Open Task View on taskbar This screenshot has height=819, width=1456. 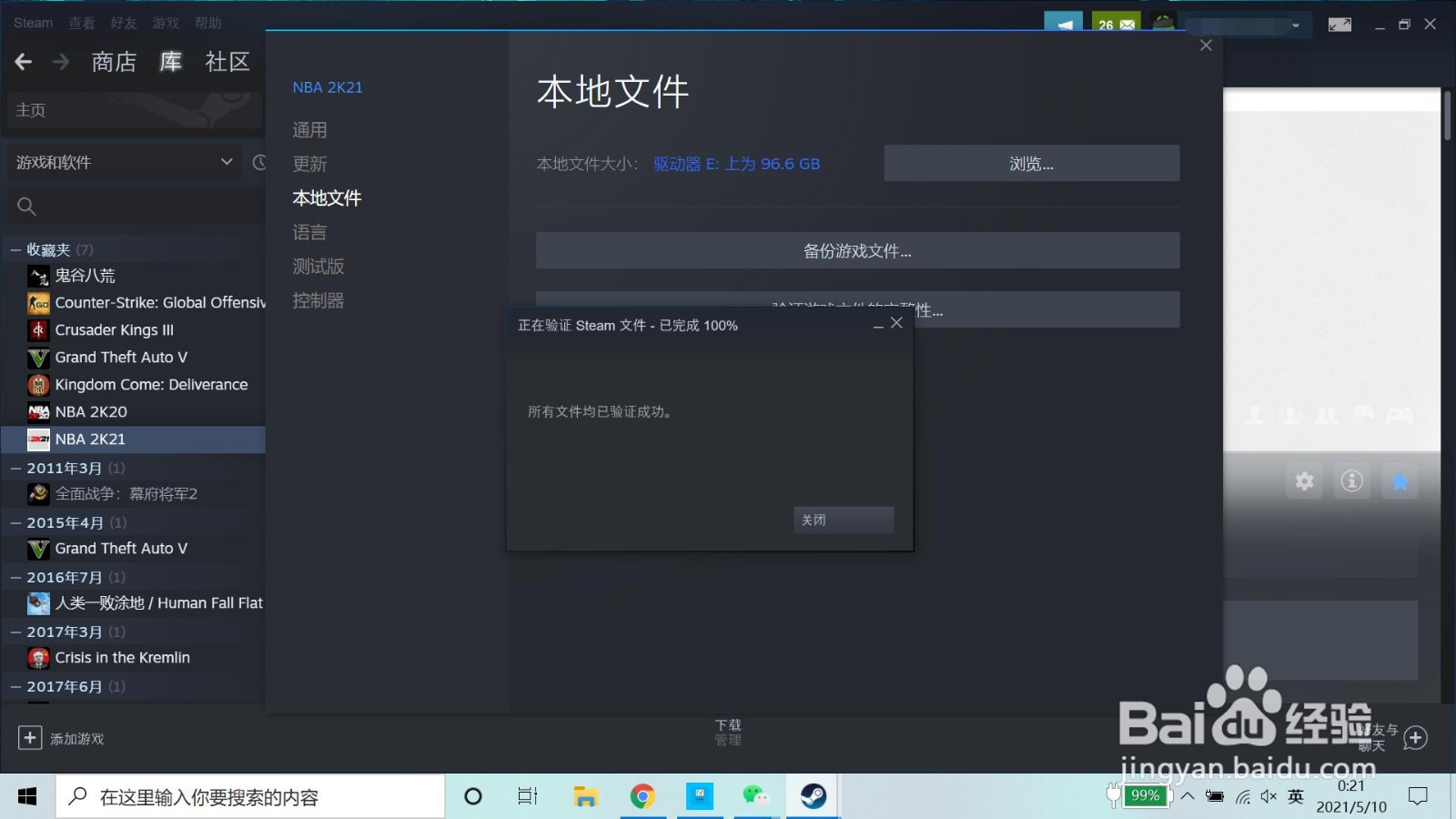pos(528,797)
